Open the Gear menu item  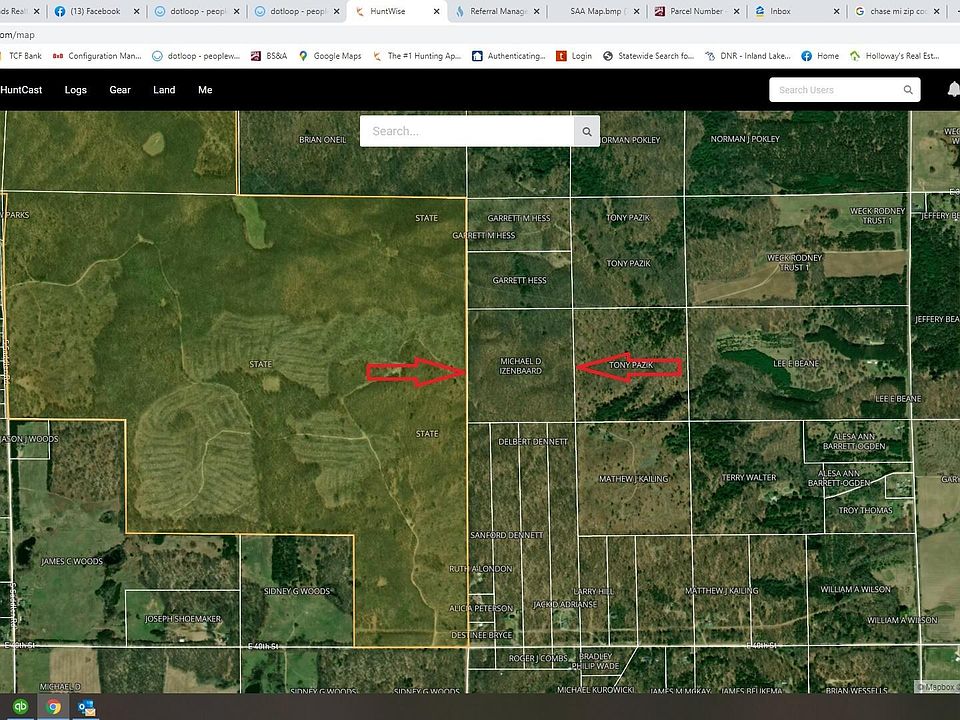coord(120,90)
